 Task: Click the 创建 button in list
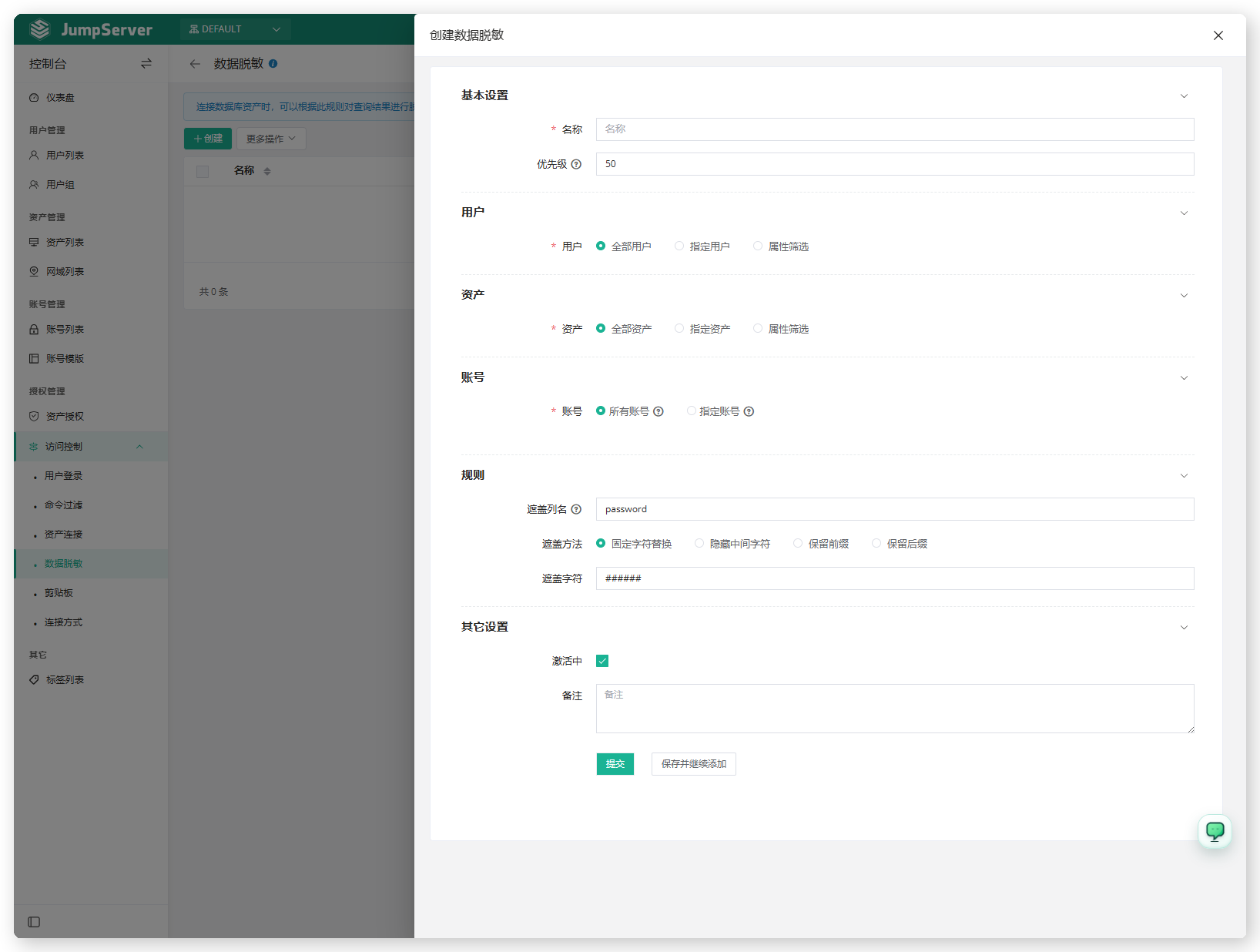[208, 139]
